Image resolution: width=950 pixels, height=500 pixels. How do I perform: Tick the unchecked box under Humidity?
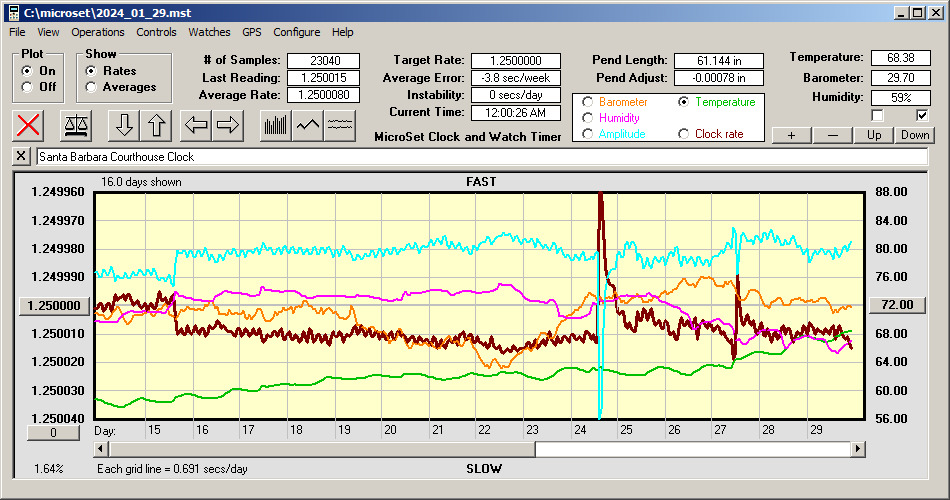click(x=877, y=115)
